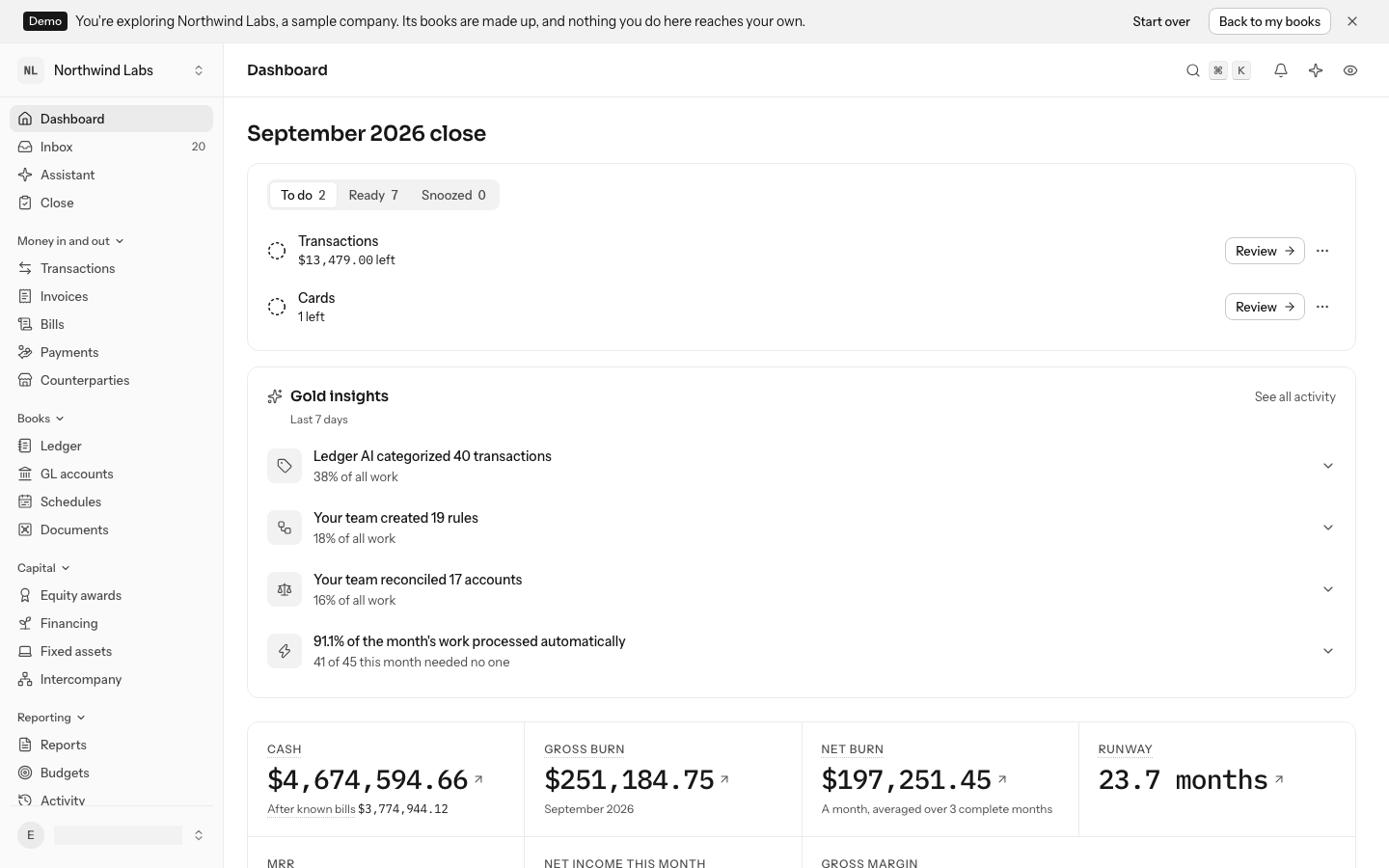Click the ⌘K keyboard shortcut hint
This screenshot has width=1389, height=868.
1230,70
